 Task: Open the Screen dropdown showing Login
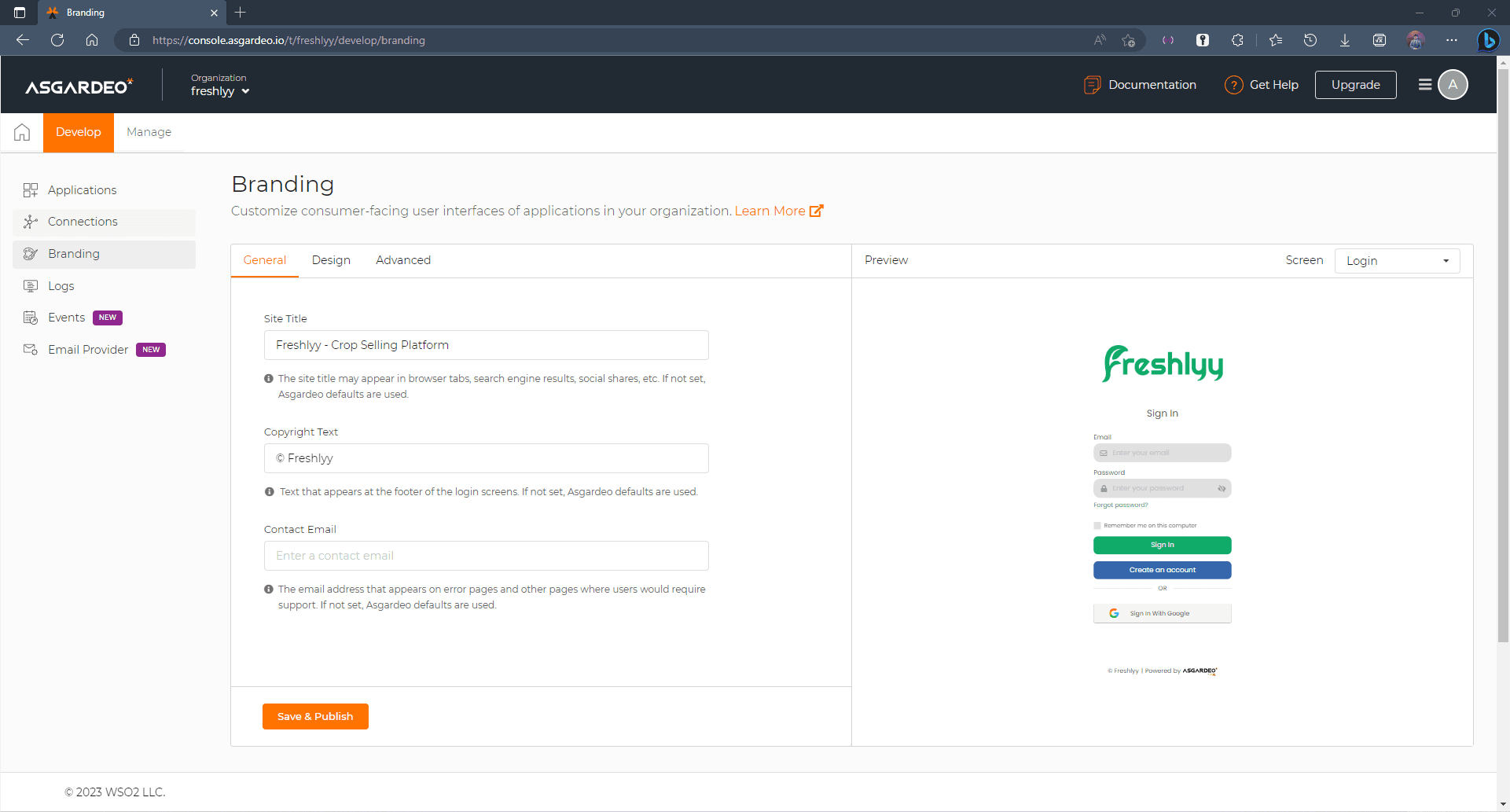[x=1397, y=261]
